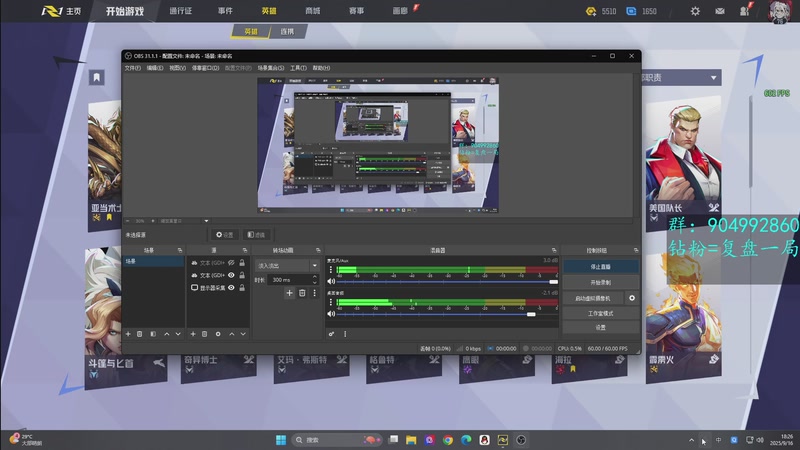Toggle lock on second text GDI+ source
Viewport: 800px width, 450px height.
pyautogui.click(x=242, y=276)
